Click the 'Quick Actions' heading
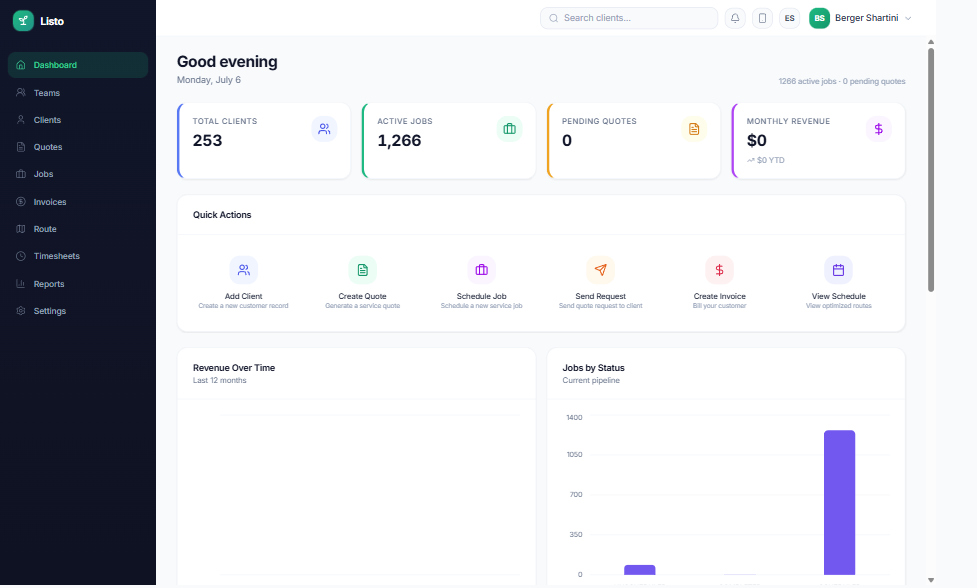This screenshot has height=588, width=977. coord(222,215)
